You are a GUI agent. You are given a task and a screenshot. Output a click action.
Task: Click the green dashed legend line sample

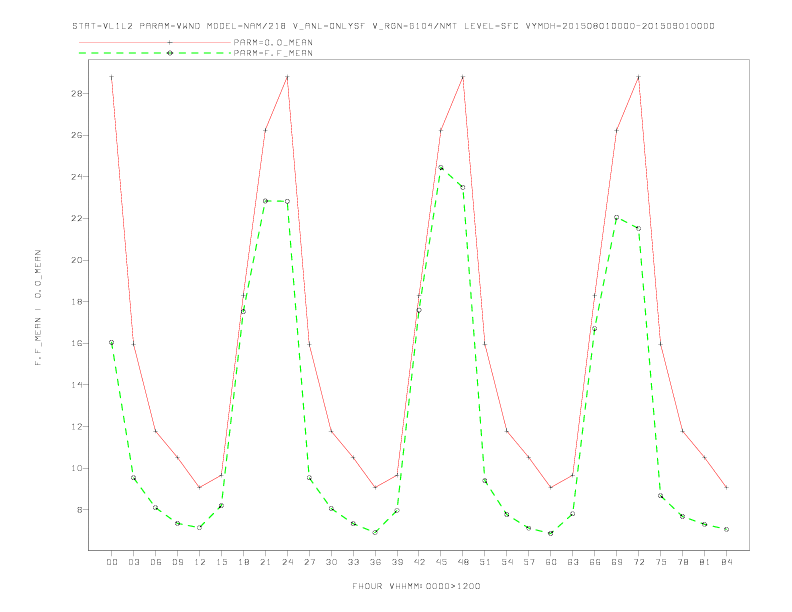click(155, 53)
